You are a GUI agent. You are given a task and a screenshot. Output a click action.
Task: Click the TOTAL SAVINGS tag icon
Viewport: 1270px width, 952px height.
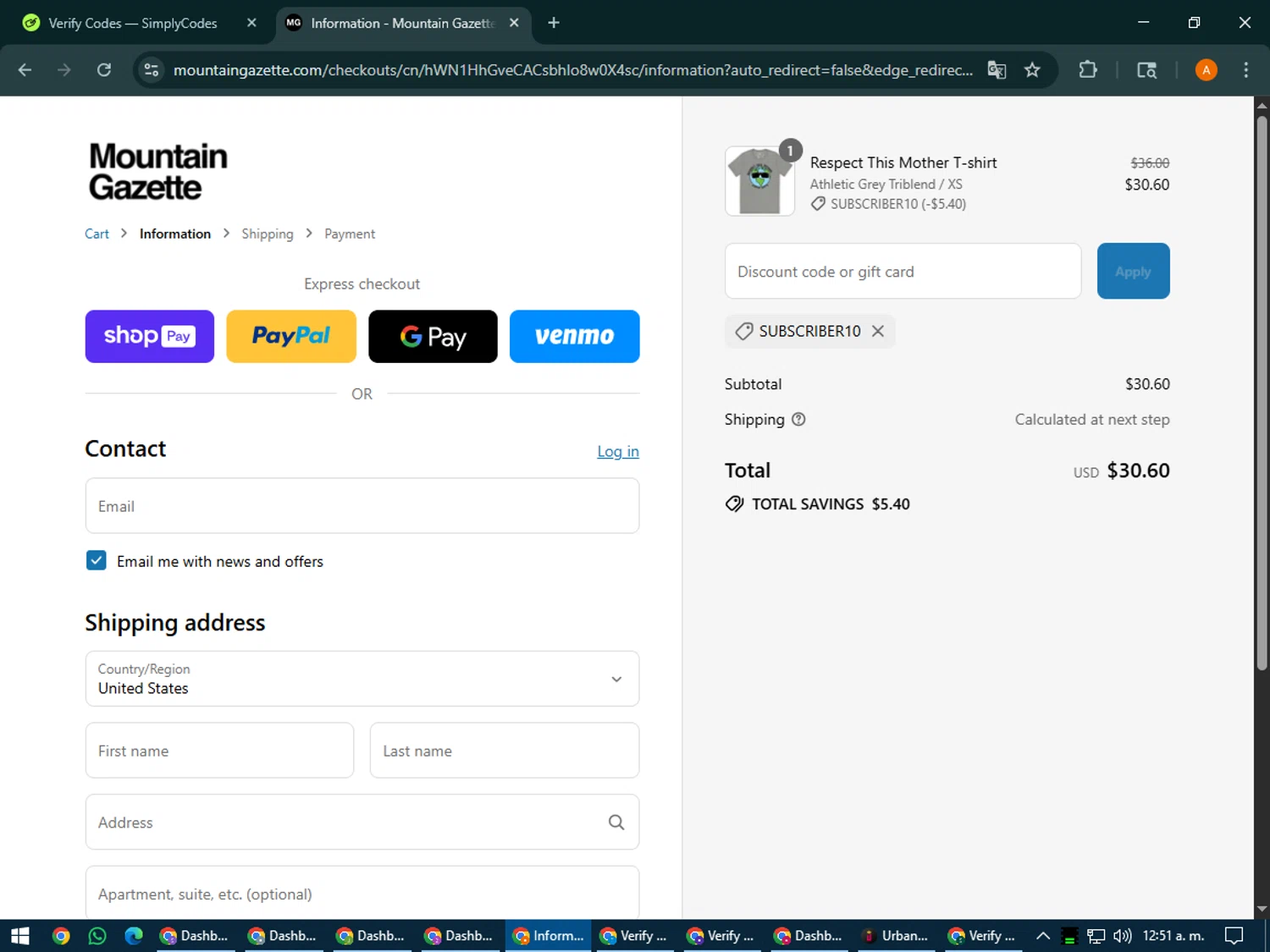[x=735, y=504]
